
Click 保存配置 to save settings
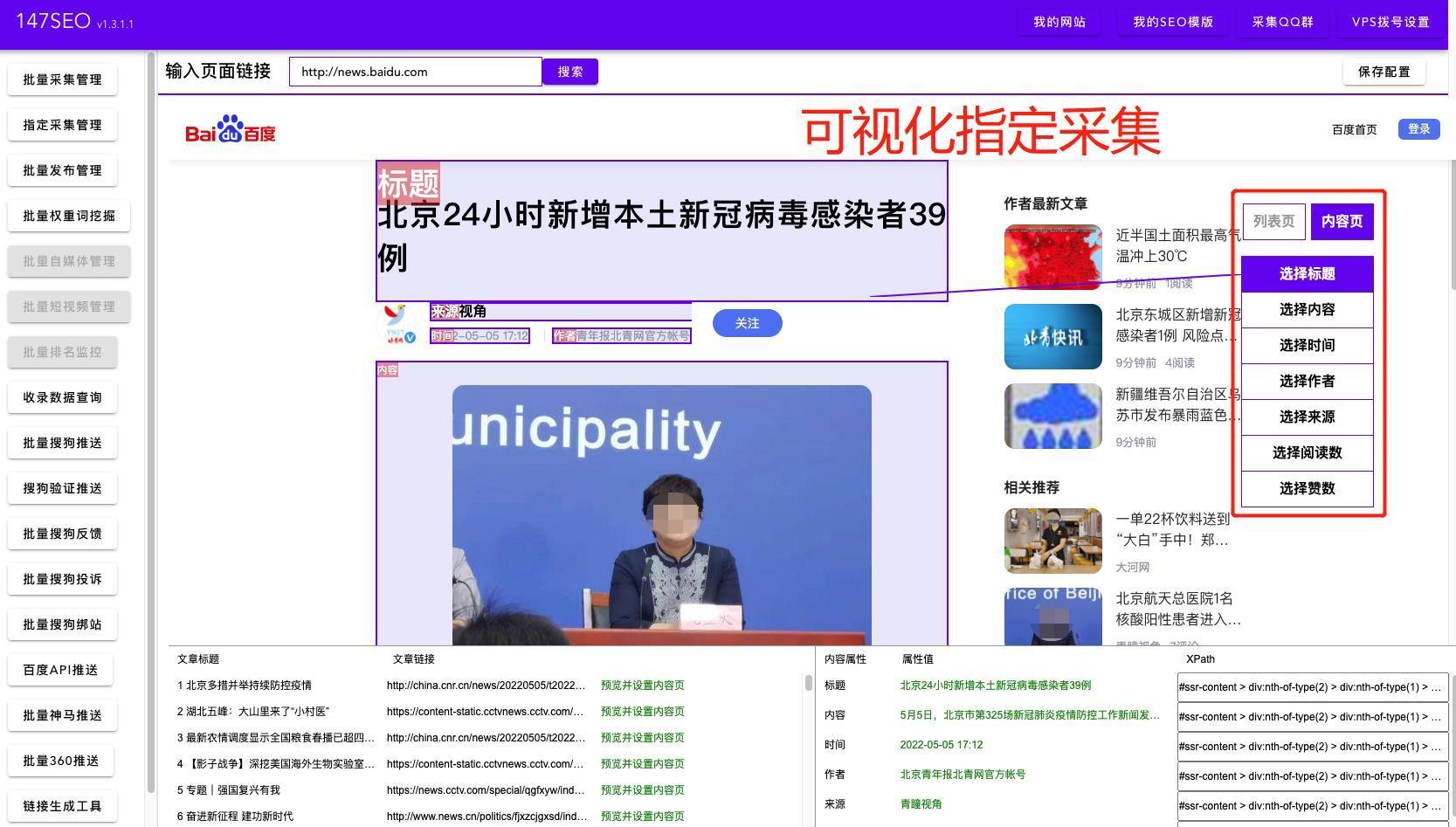click(x=1384, y=72)
